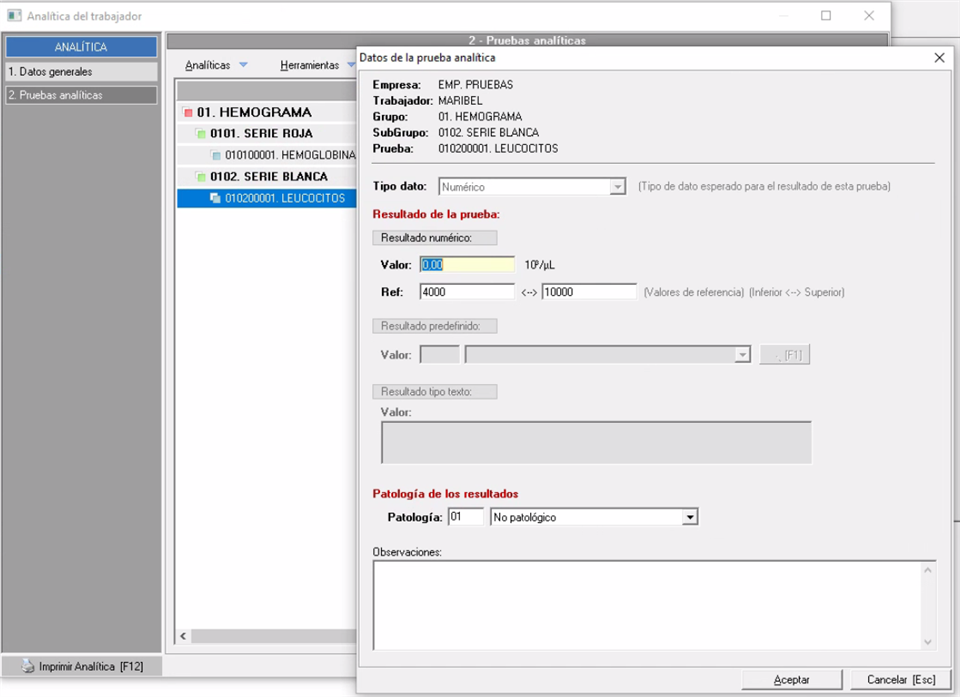Expand the Analíticas menu arrow
This screenshot has width=960, height=697.
243,65
